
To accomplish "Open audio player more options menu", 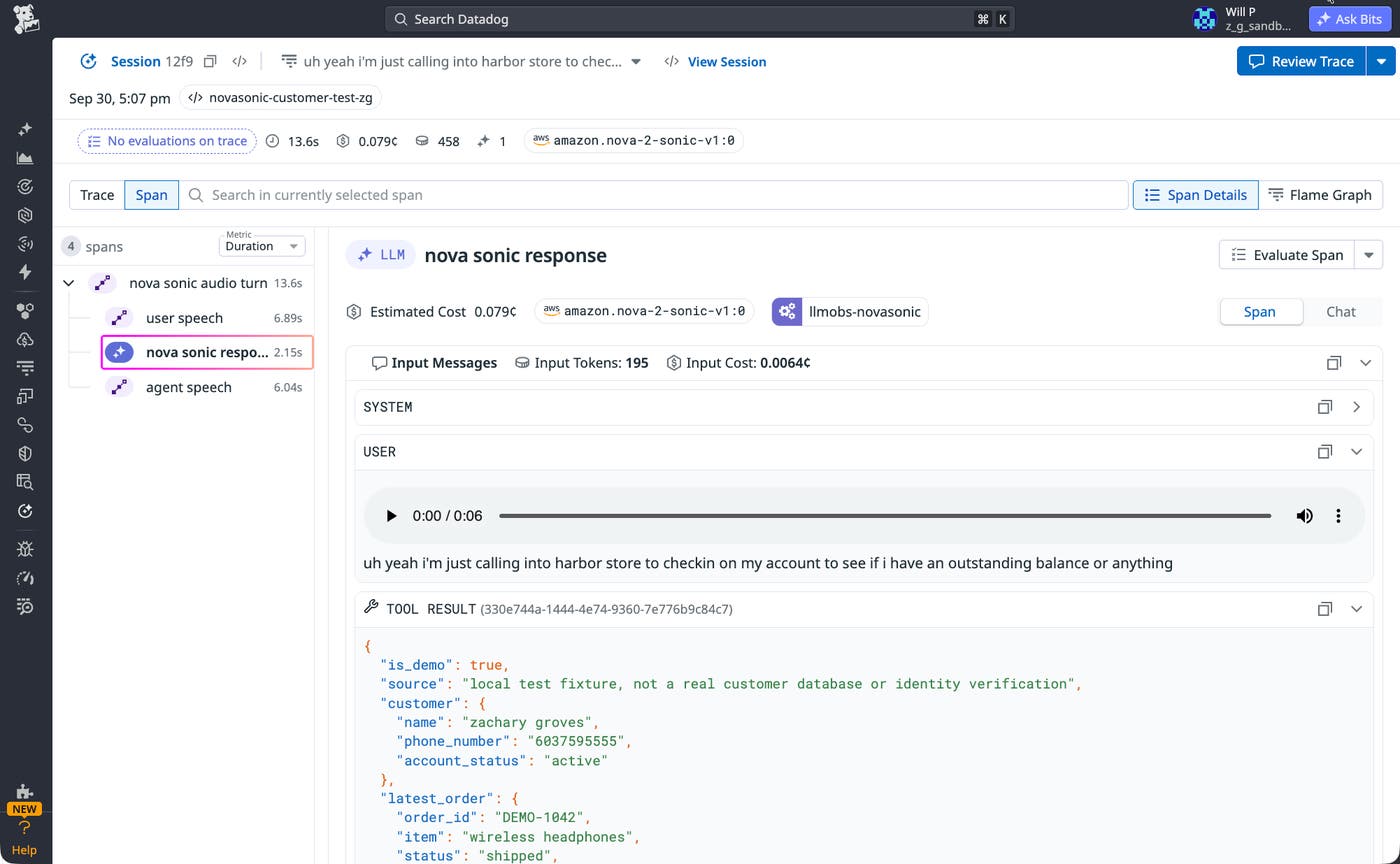I will point(1338,516).
